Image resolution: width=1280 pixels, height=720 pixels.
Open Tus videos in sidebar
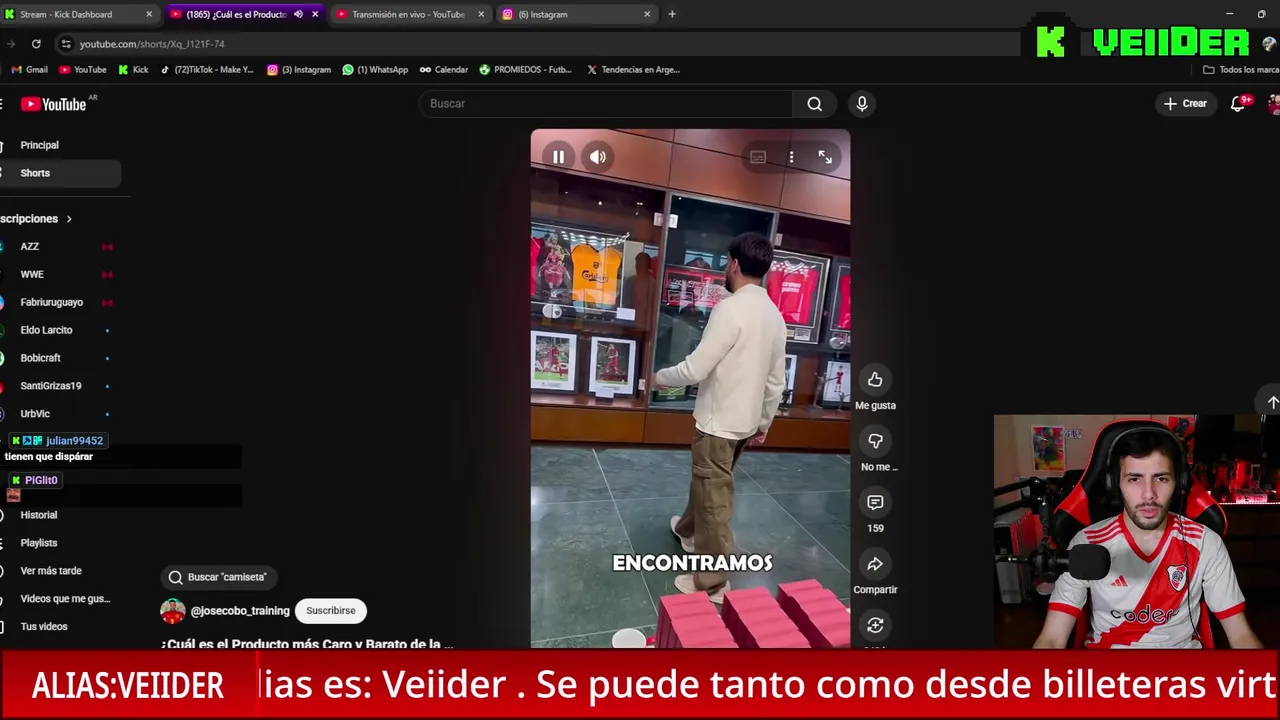tap(44, 627)
